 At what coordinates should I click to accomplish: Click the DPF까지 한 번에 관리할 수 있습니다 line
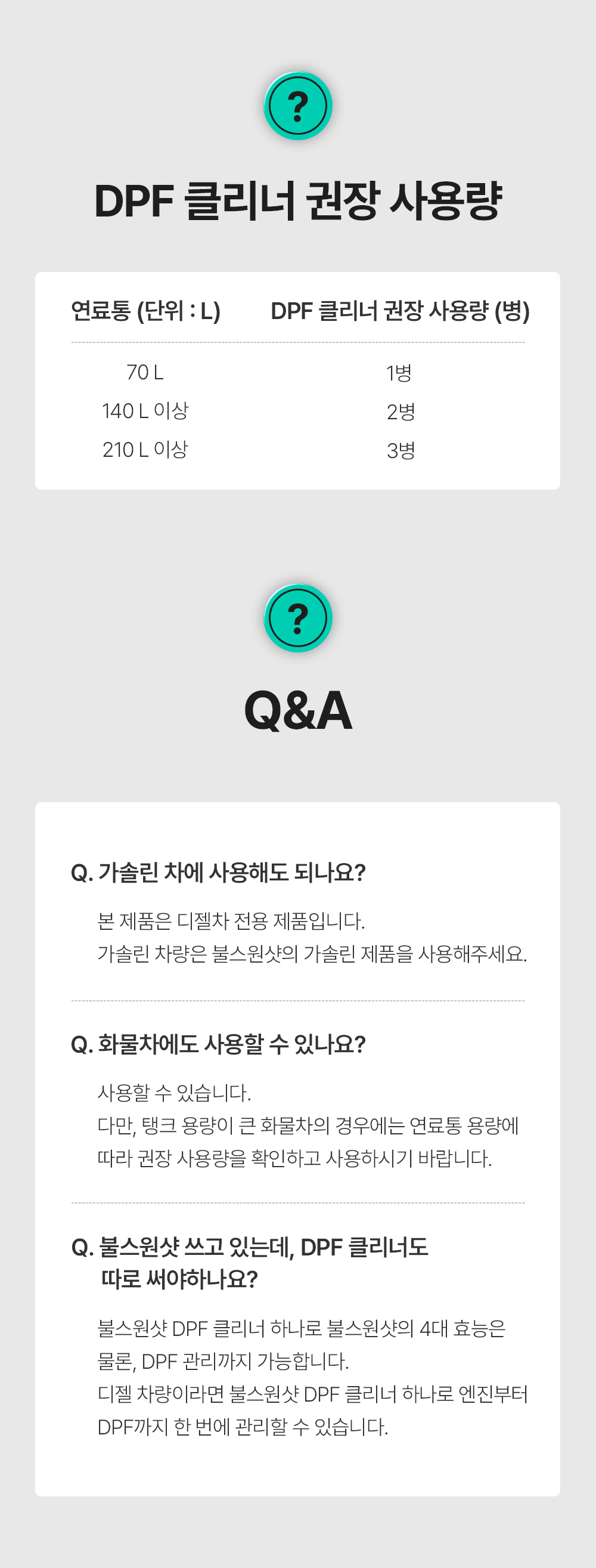tap(243, 1427)
